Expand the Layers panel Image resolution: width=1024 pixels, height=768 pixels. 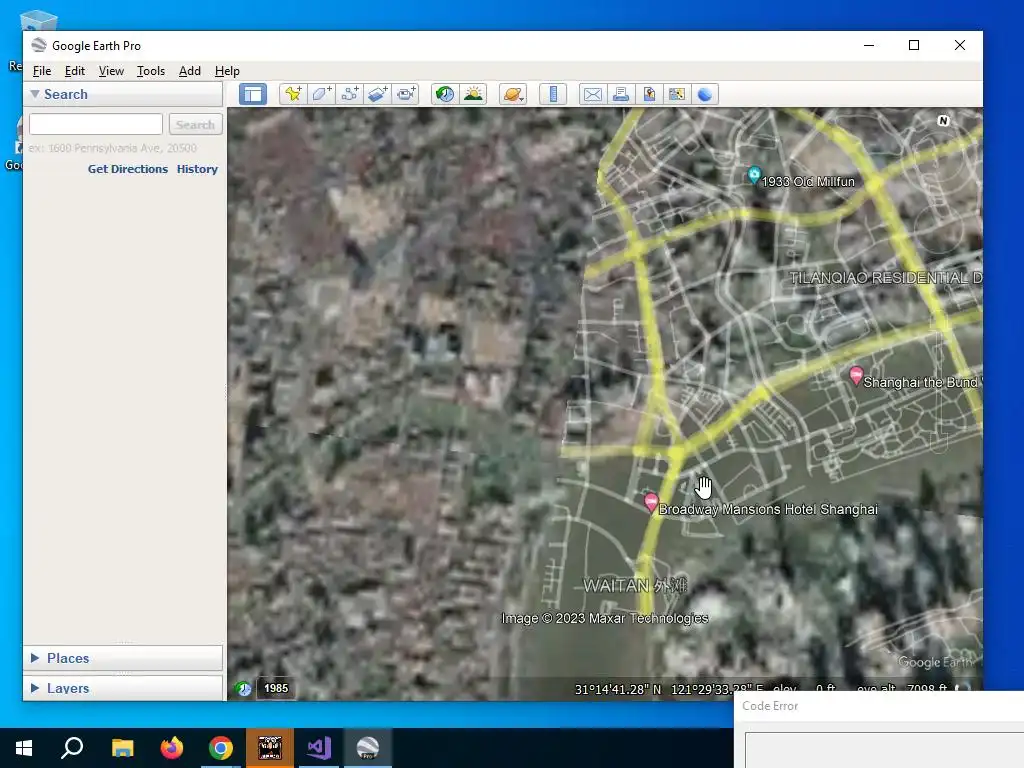35,688
